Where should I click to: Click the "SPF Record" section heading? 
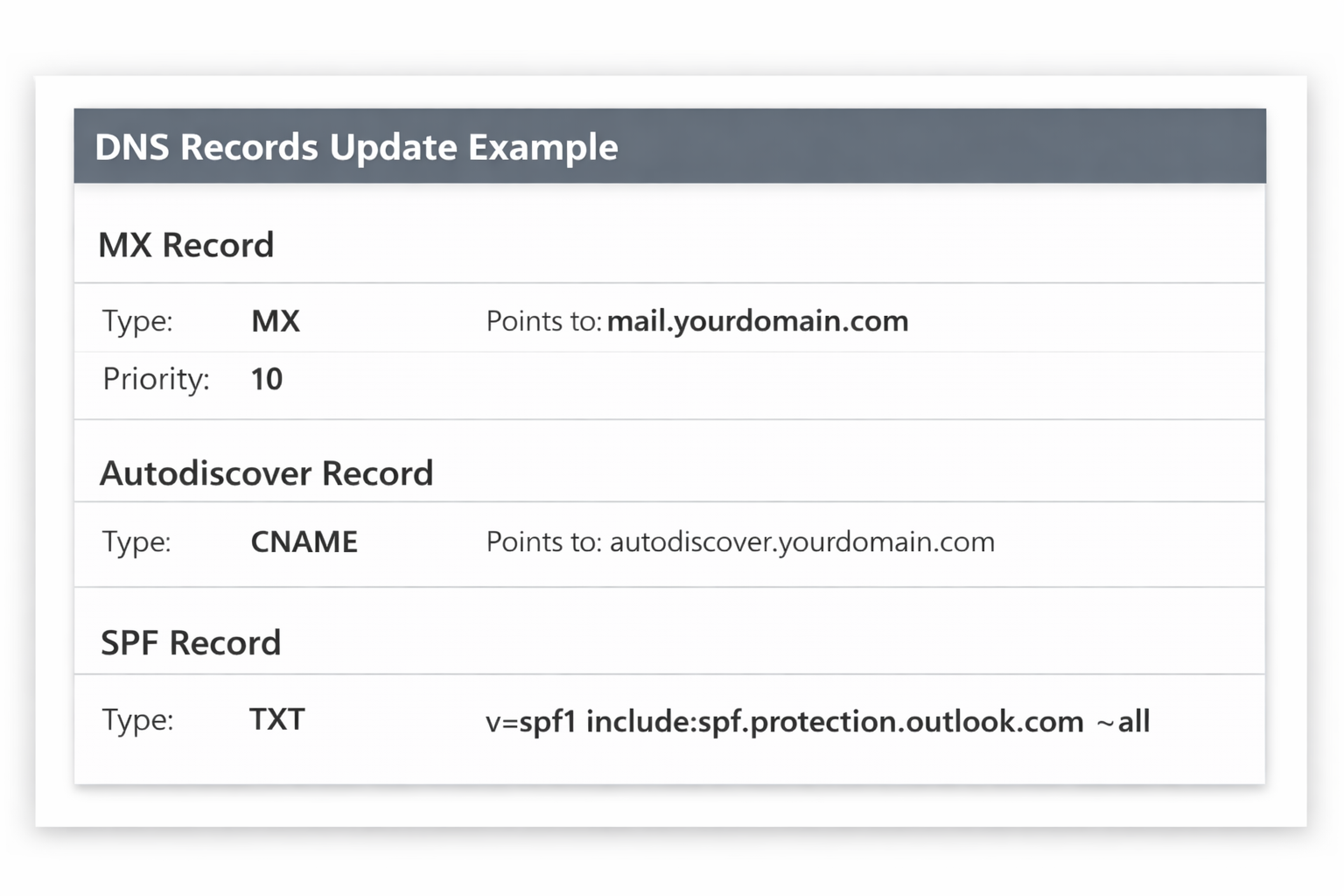coord(191,643)
